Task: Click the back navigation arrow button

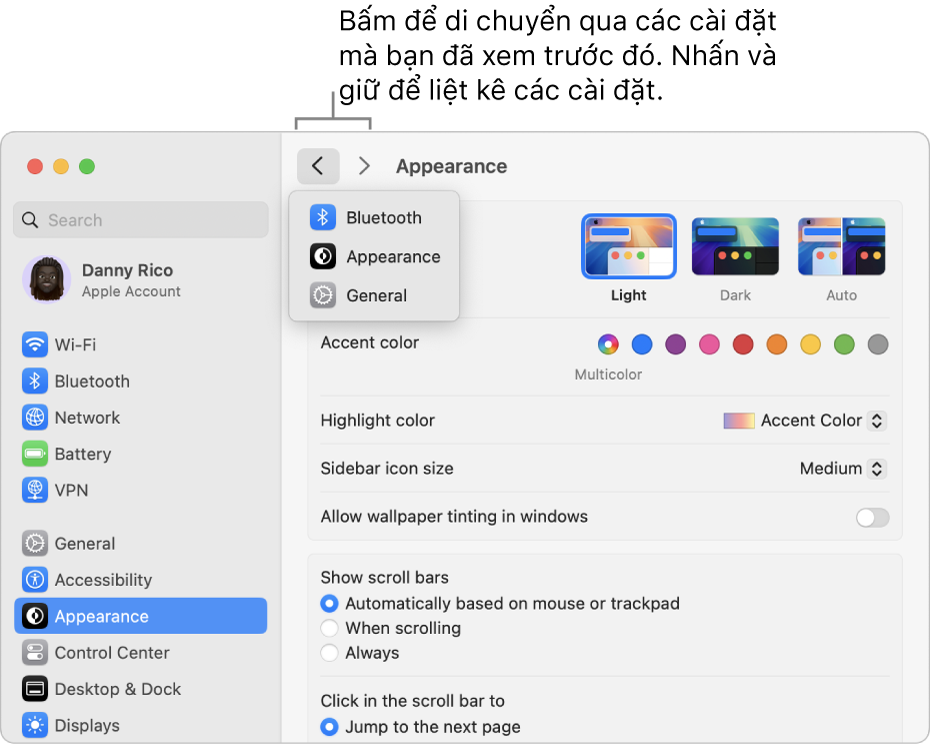Action: point(318,166)
